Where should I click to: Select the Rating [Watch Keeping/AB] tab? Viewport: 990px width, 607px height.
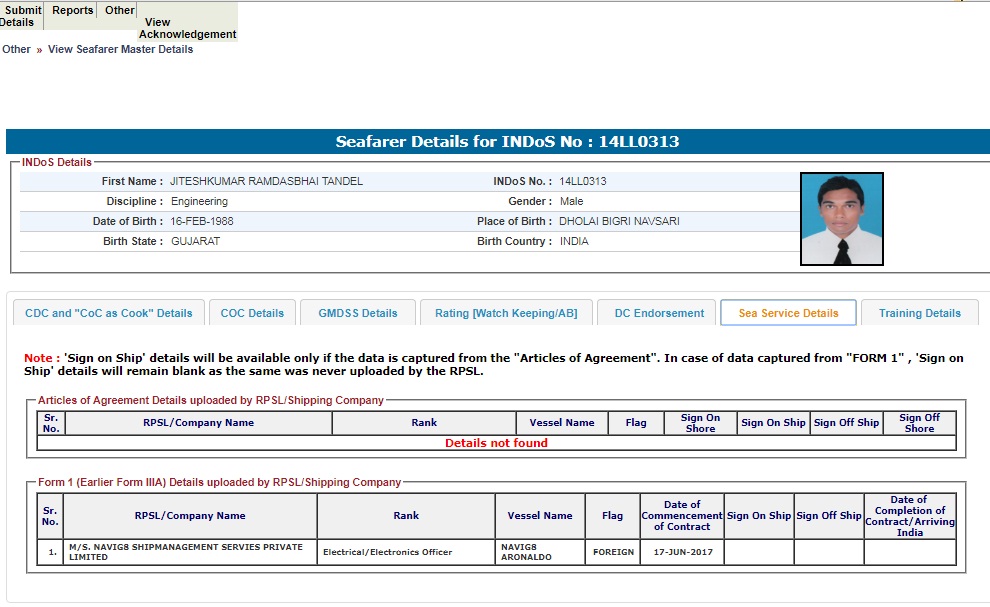tap(505, 313)
